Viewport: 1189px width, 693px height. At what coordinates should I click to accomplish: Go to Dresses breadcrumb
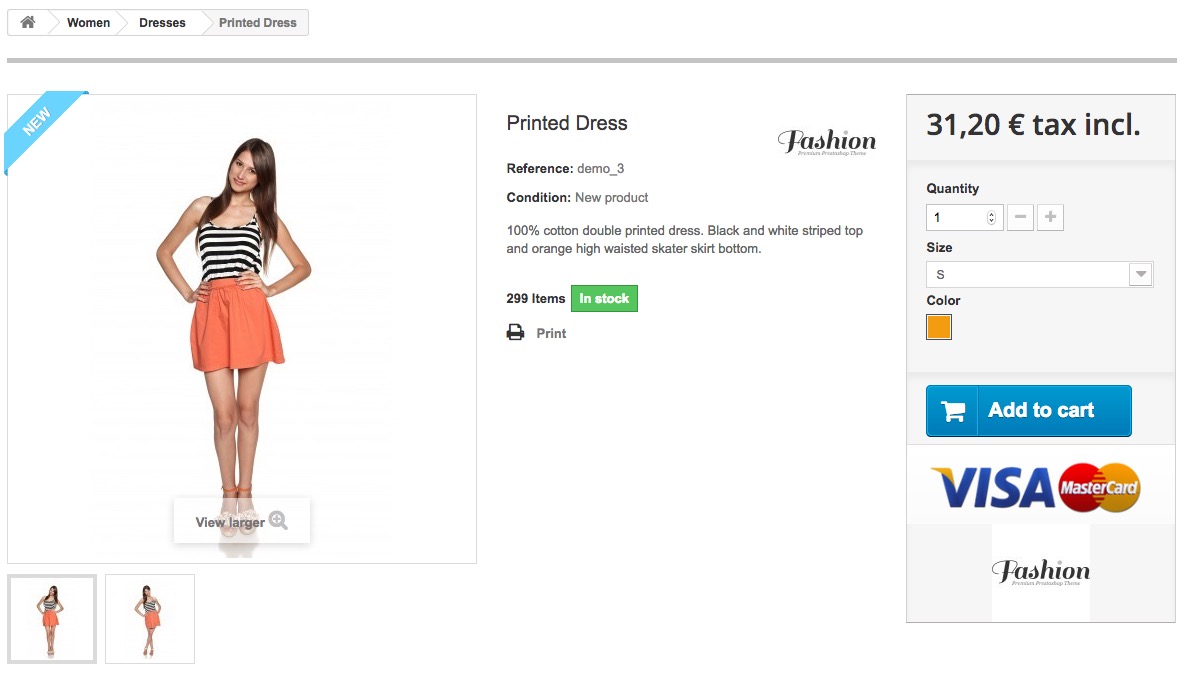tap(162, 22)
